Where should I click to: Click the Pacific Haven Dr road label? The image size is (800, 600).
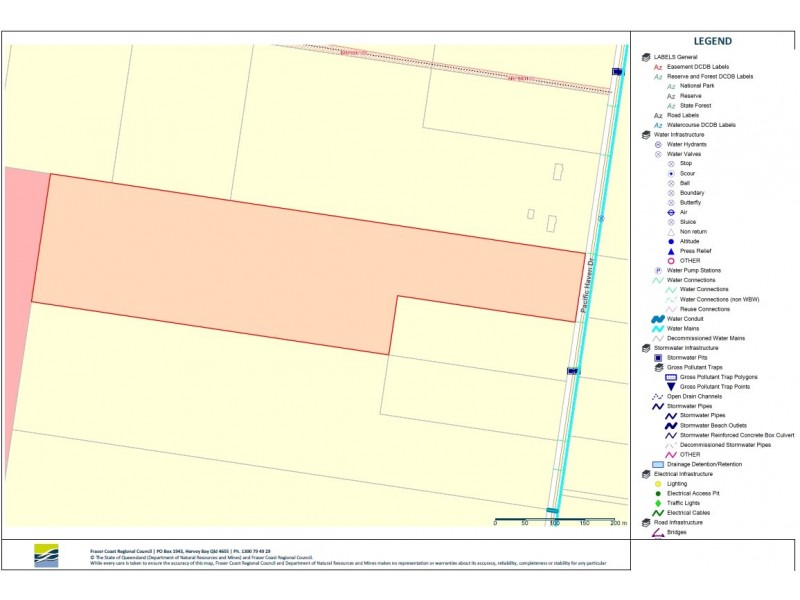pyautogui.click(x=587, y=285)
